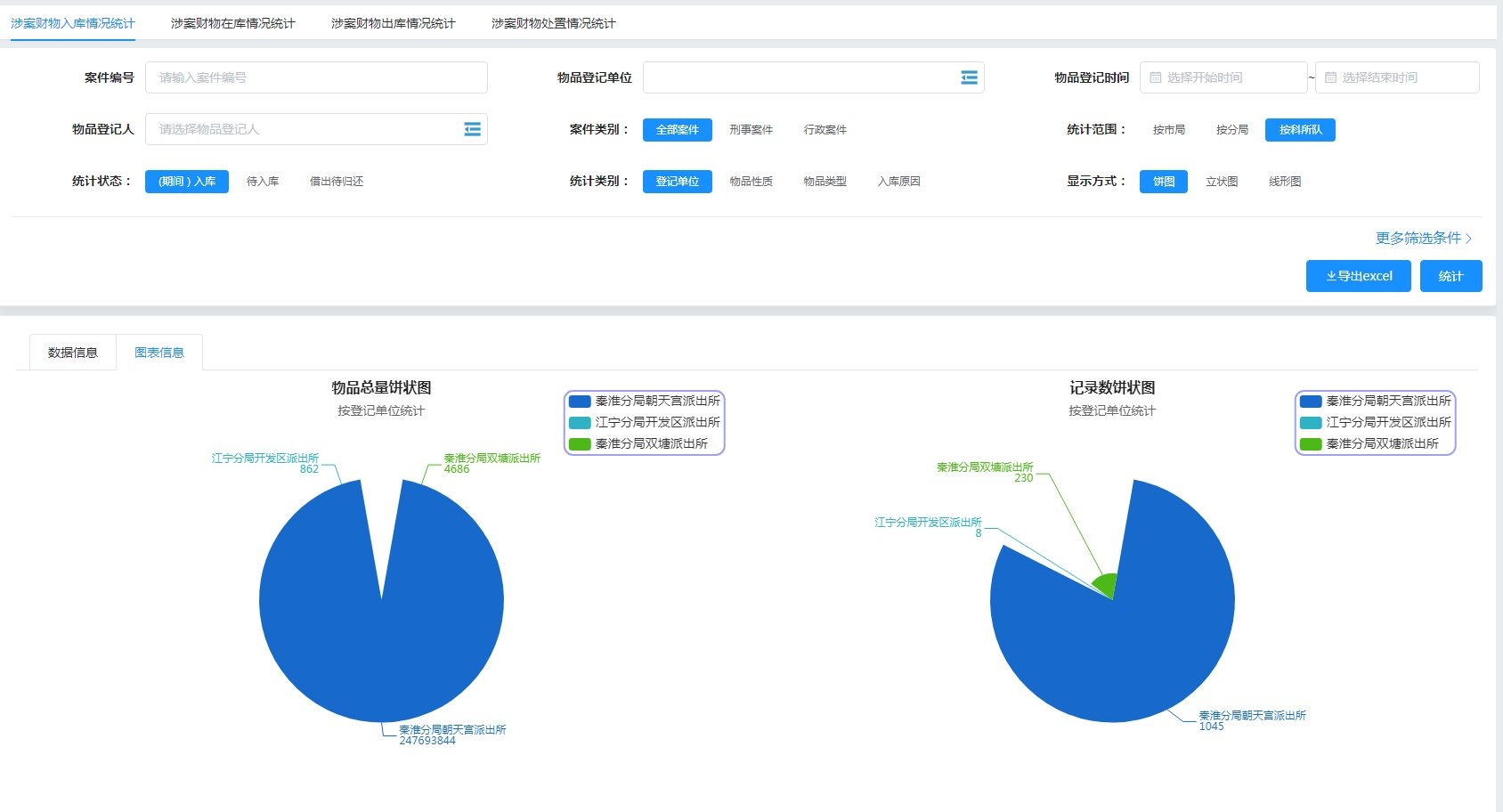Viewport: 1503px width, 812px height.
Task: Choose 按科所队 statistics range
Action: tap(1301, 130)
